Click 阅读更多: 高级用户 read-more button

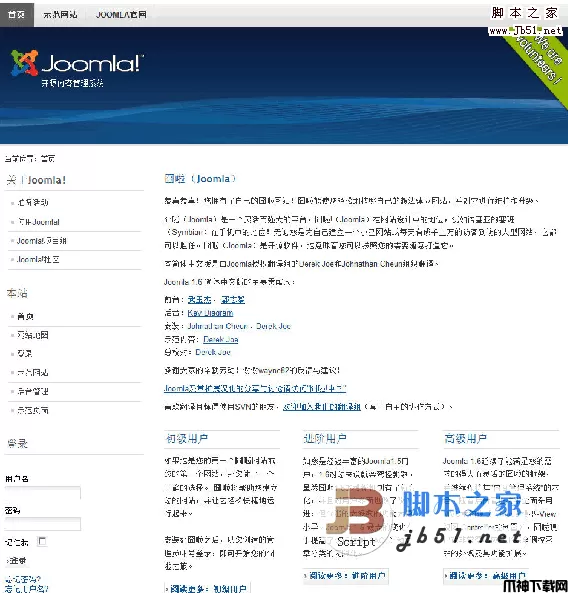click(x=486, y=576)
